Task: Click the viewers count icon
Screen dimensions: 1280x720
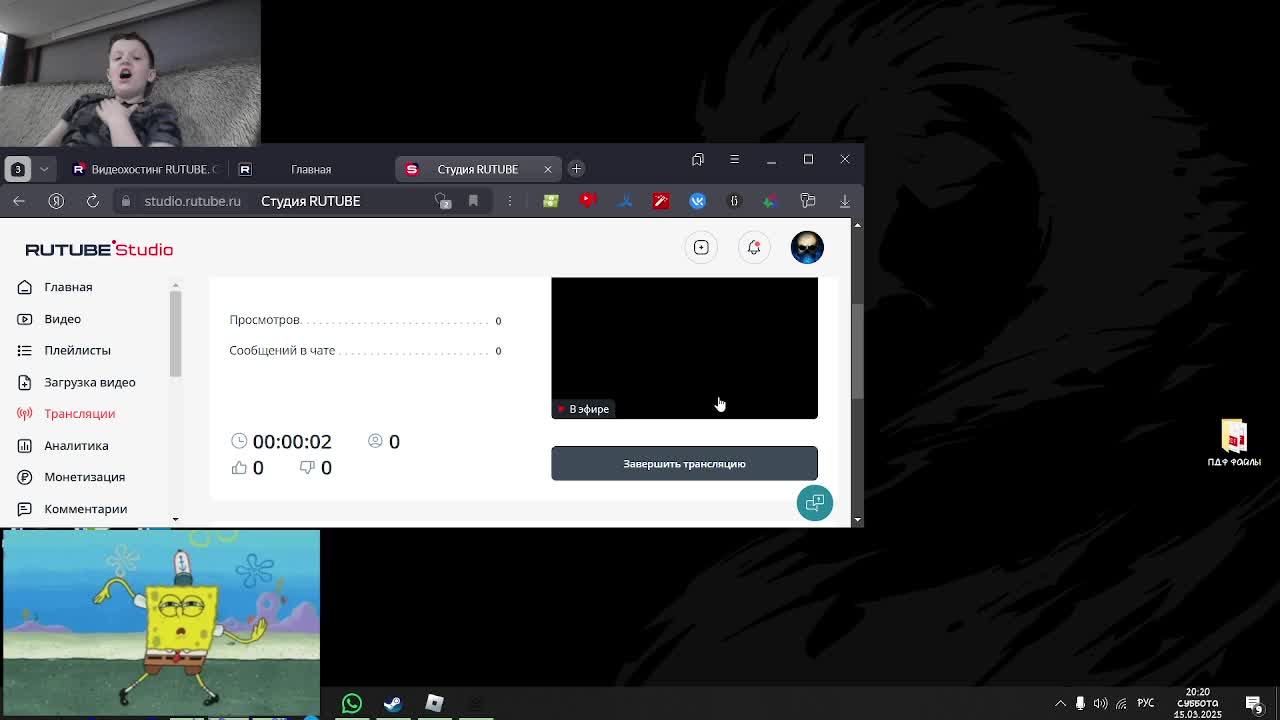Action: (x=375, y=441)
